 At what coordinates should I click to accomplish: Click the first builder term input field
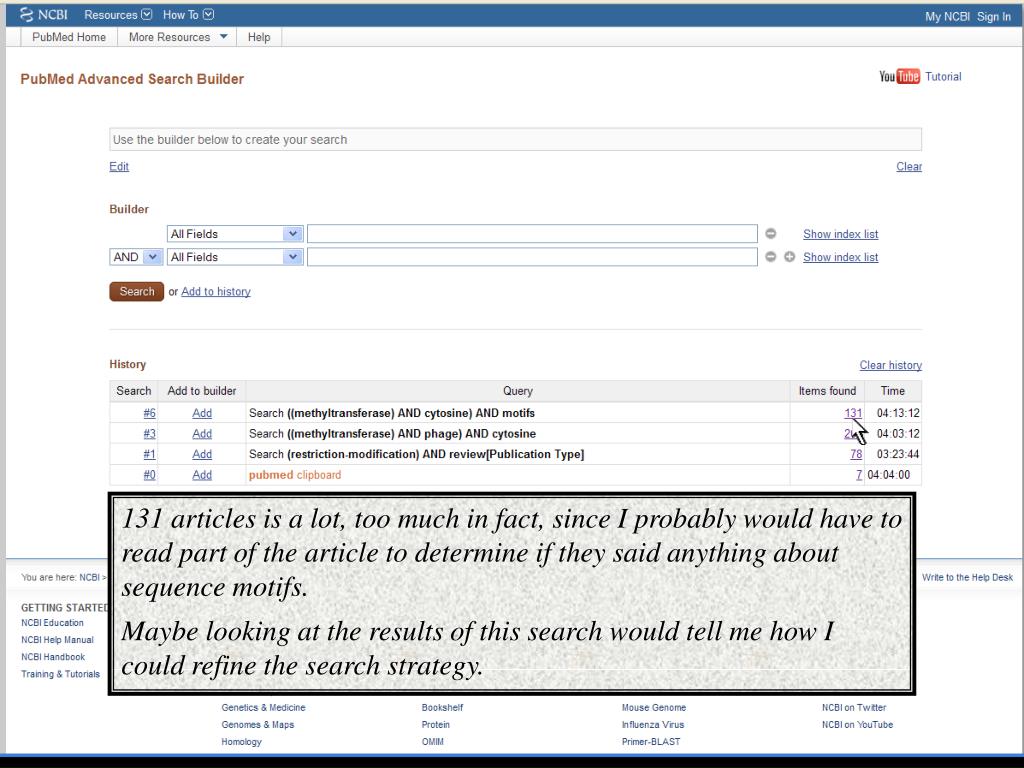click(x=532, y=234)
